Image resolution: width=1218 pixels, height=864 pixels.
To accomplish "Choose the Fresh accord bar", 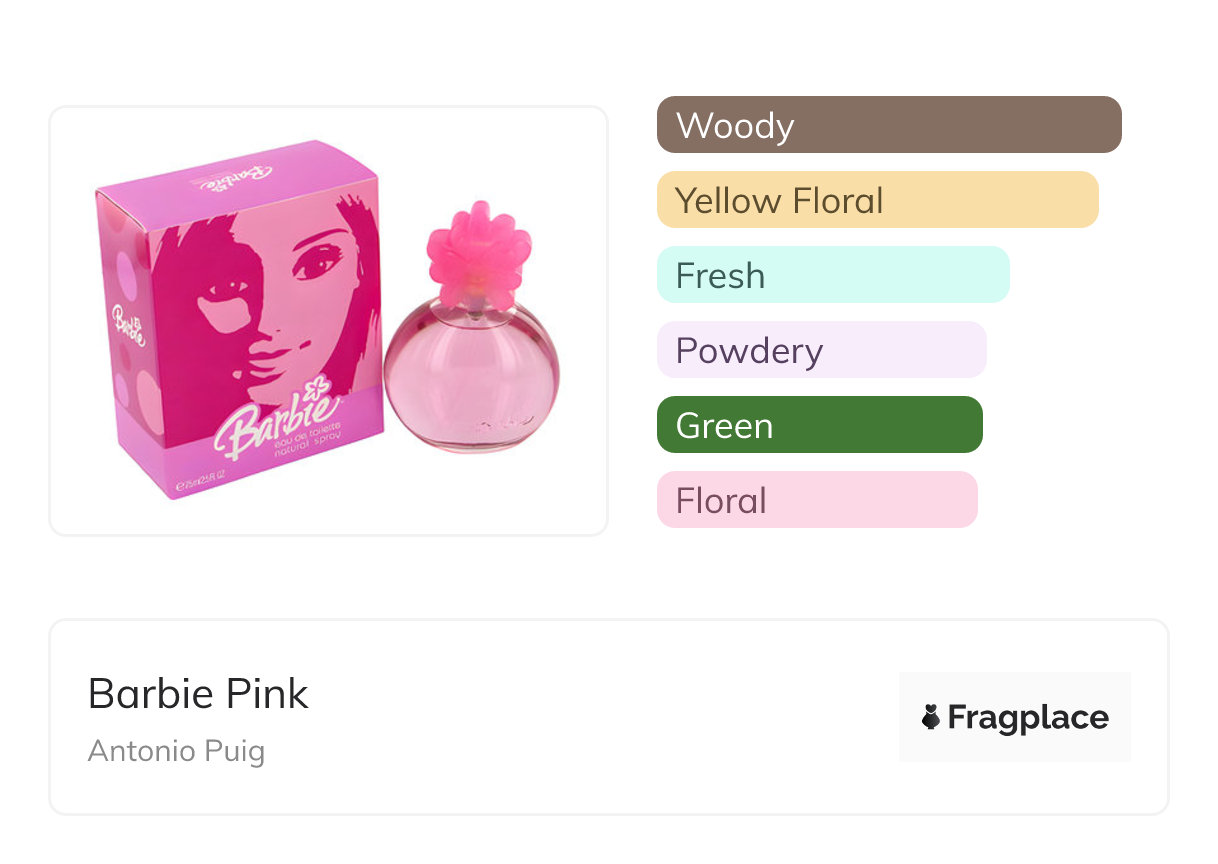I will tap(832, 275).
